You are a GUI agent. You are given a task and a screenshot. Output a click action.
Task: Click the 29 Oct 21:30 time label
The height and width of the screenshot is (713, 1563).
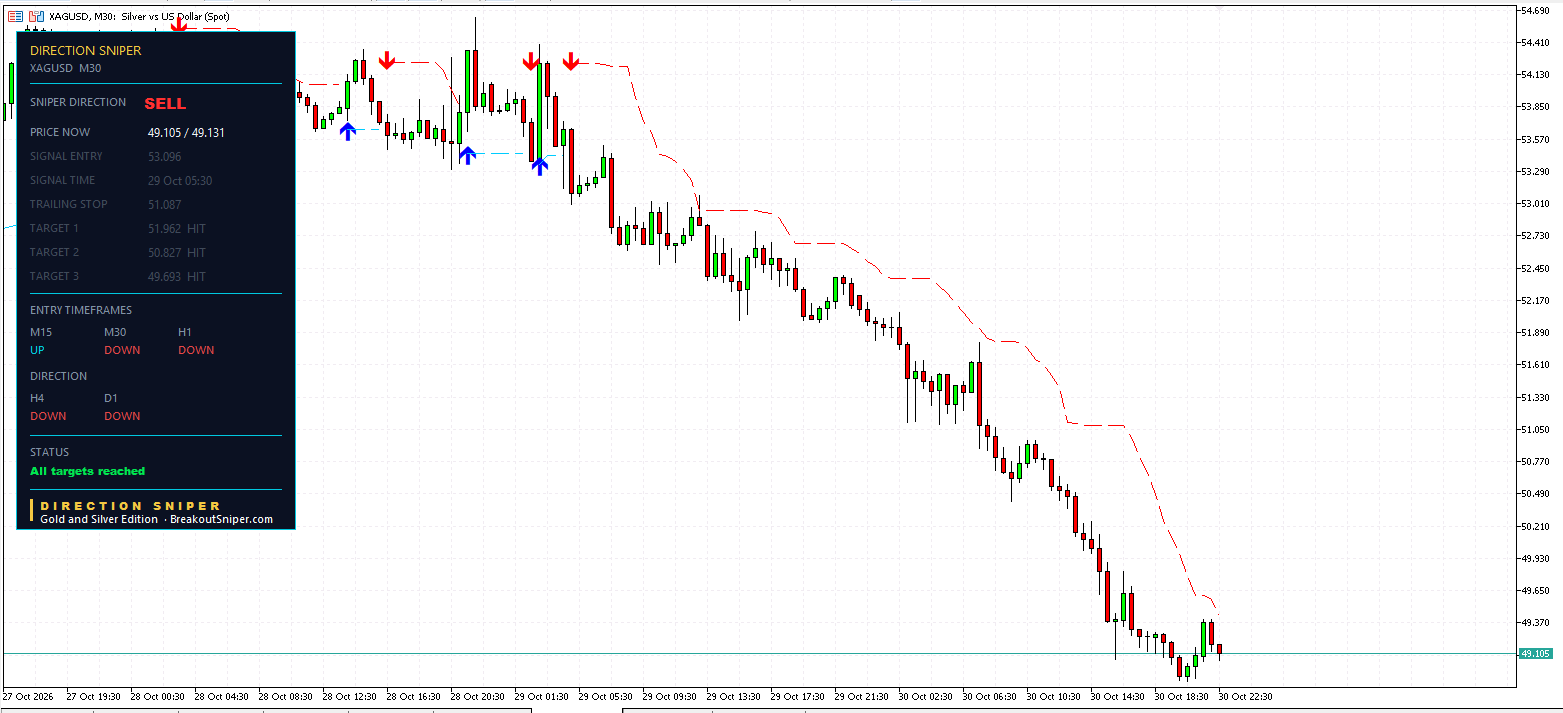tap(862, 696)
